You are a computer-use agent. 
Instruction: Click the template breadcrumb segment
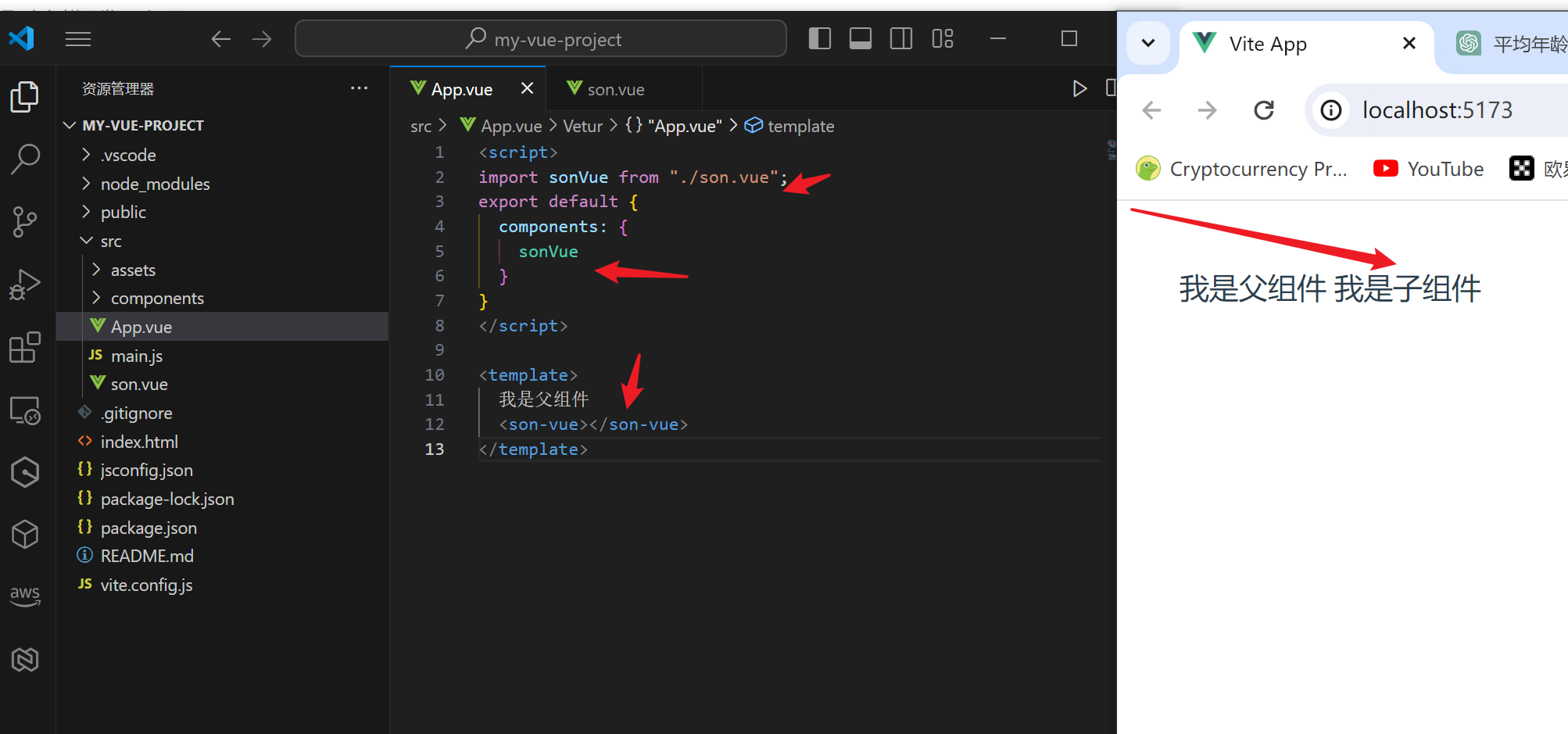click(789, 127)
